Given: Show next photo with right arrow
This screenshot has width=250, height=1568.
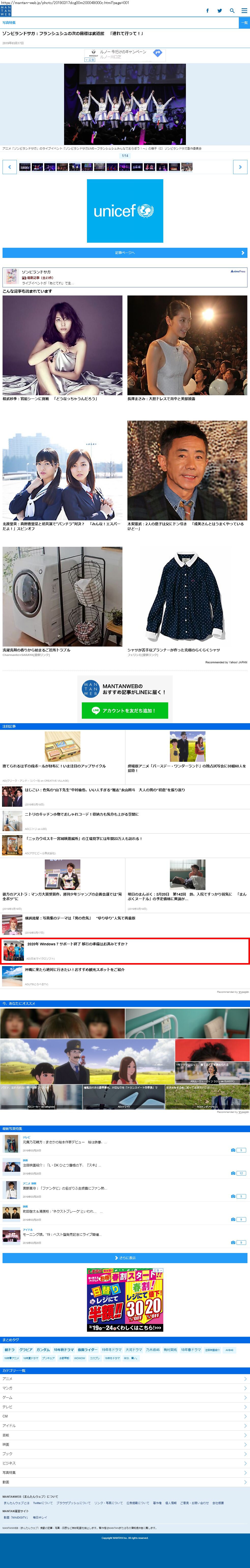Looking at the screenshot, I should click(240, 167).
